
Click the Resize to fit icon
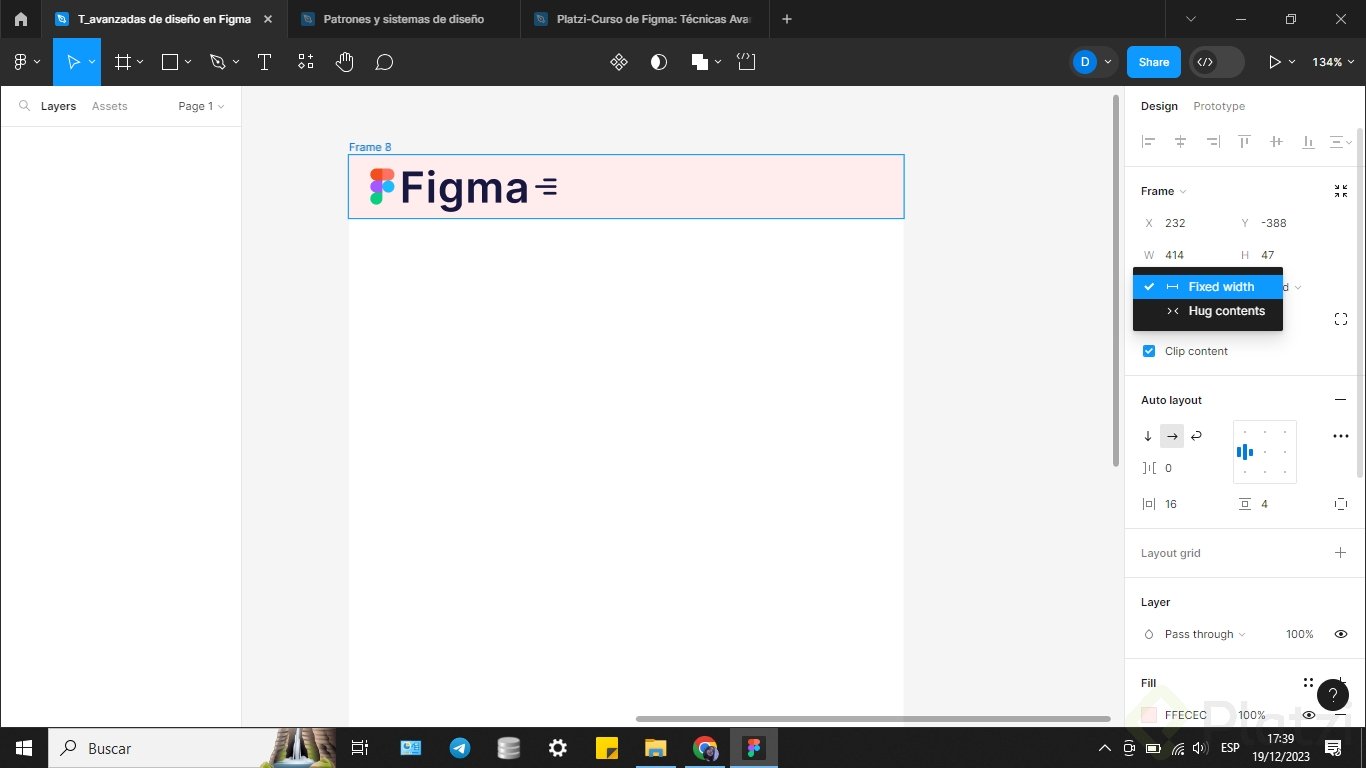[1341, 191]
